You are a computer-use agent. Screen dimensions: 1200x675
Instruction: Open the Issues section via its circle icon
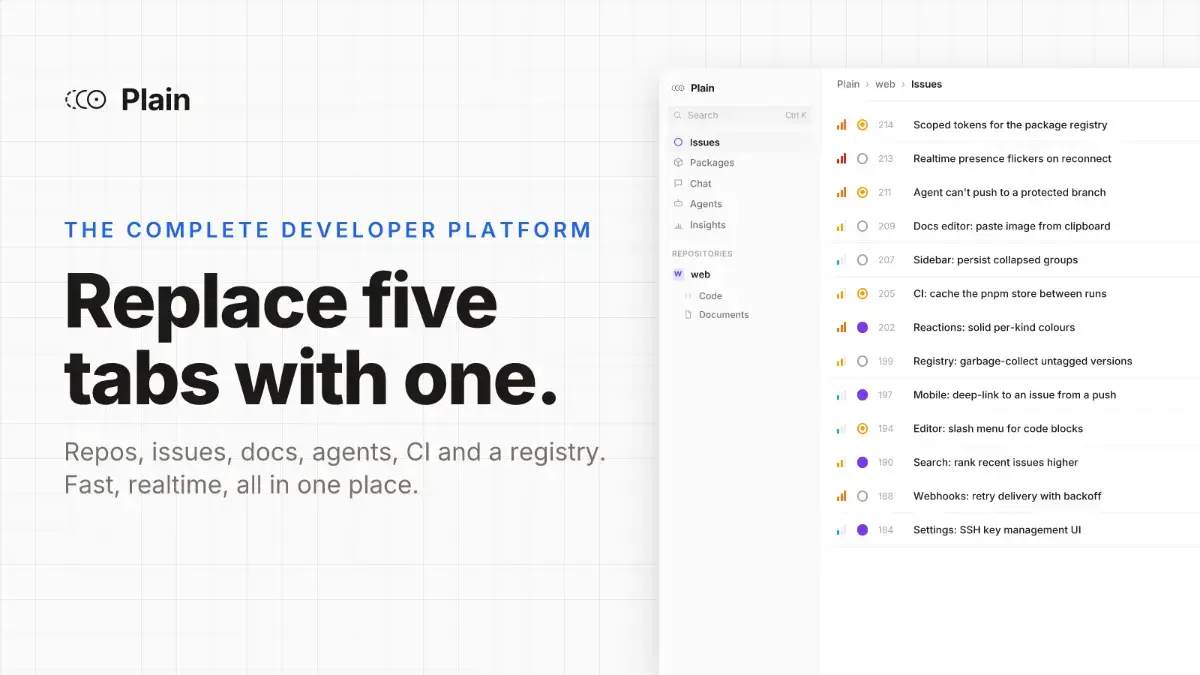point(678,142)
